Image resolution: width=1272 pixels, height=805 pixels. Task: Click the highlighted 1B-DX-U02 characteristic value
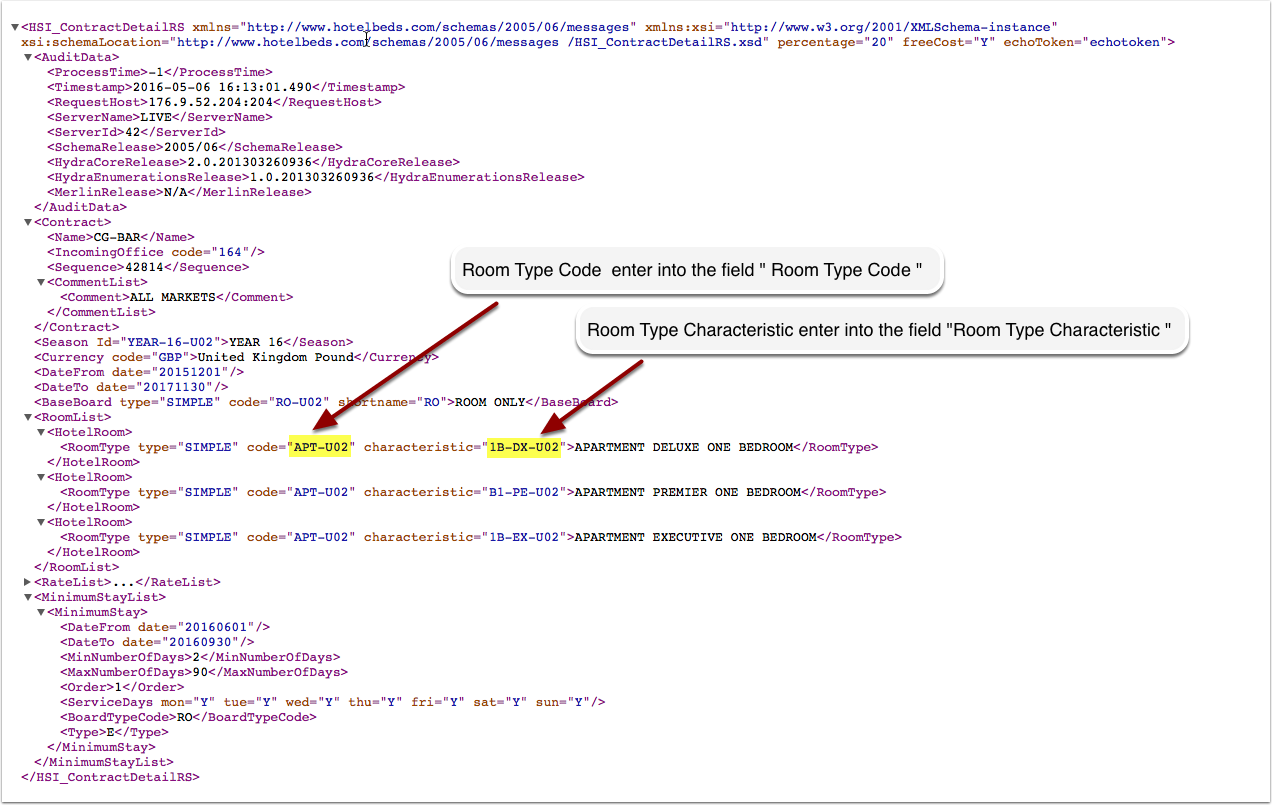point(524,447)
